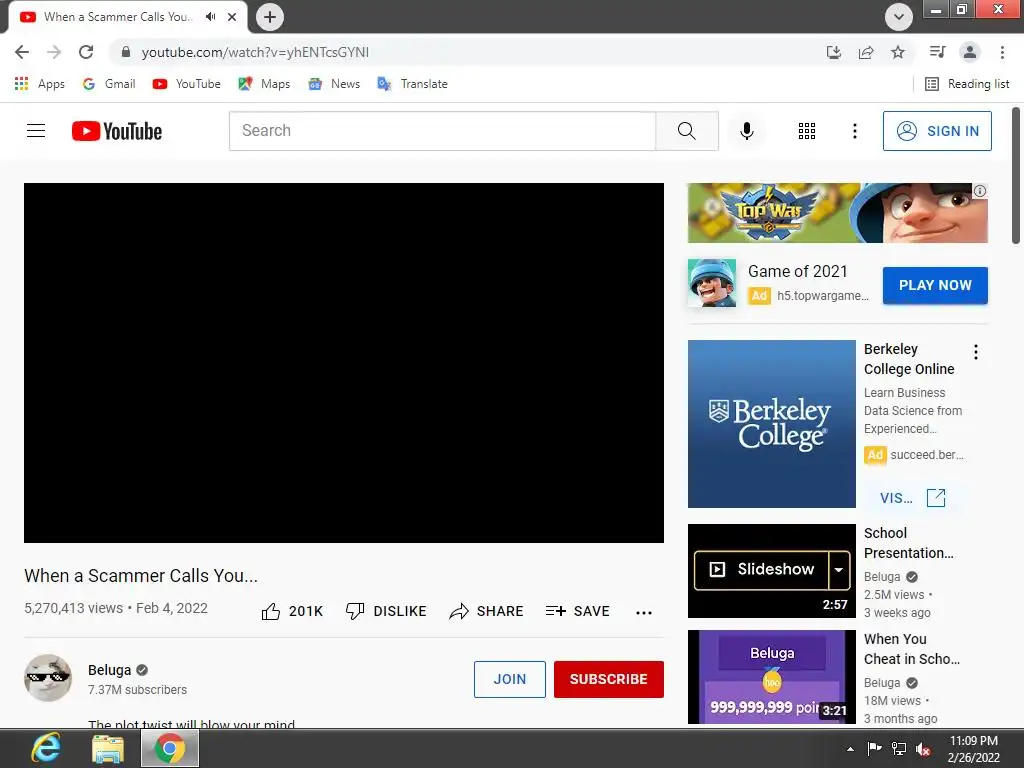Click the muted volume tray icon
The width and height of the screenshot is (1024, 768).
pos(923,749)
